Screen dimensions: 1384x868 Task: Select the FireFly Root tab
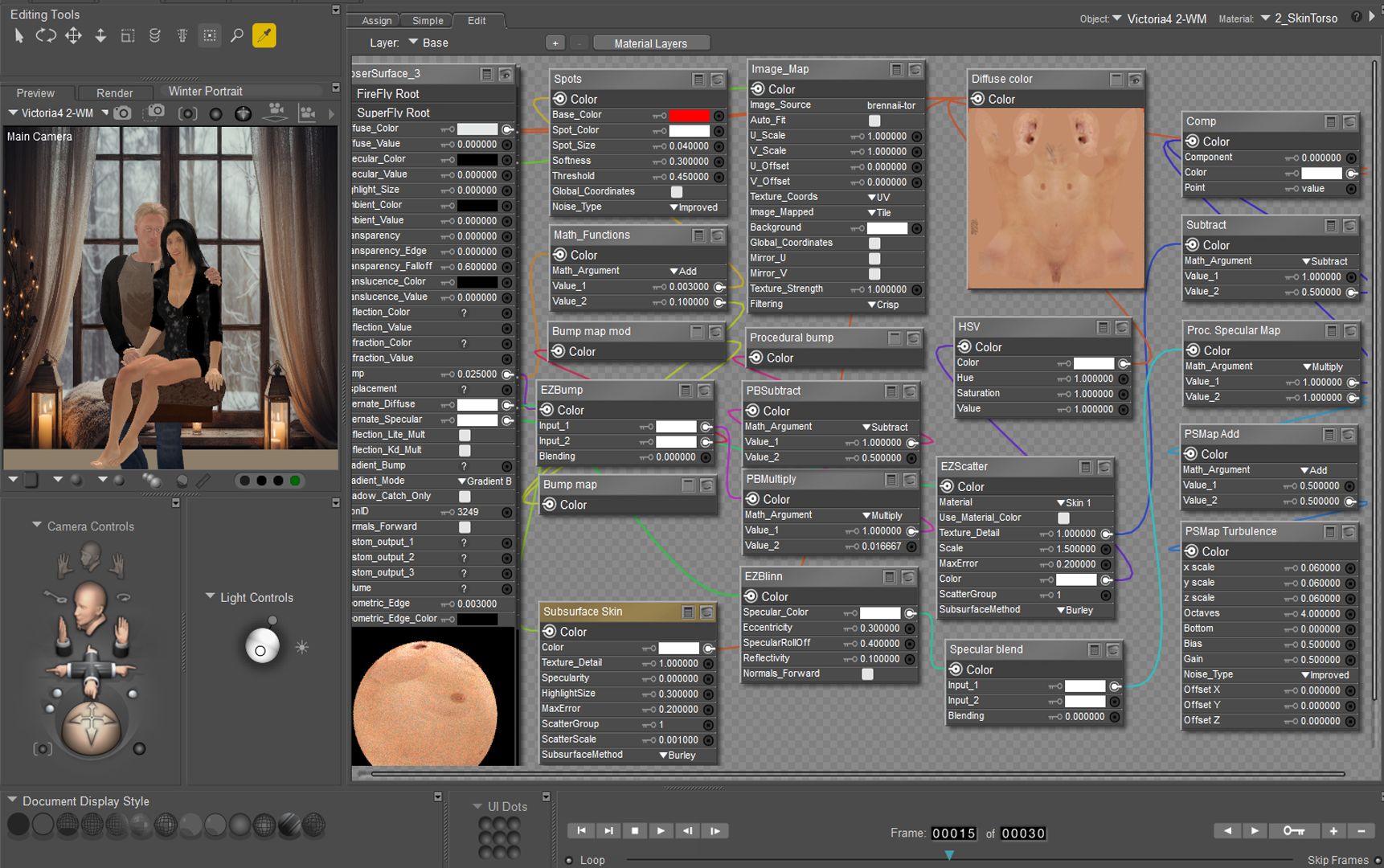click(388, 94)
